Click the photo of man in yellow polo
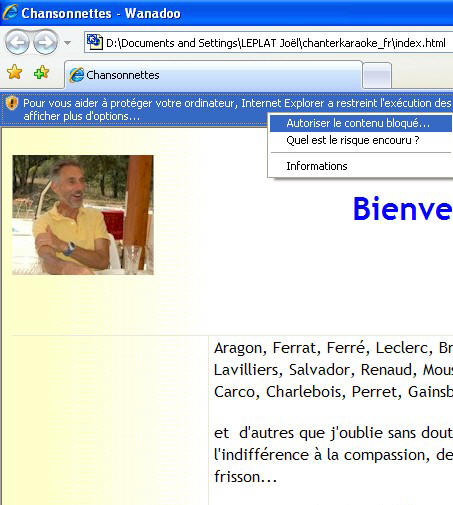The height and width of the screenshot is (505, 453). coord(83,215)
